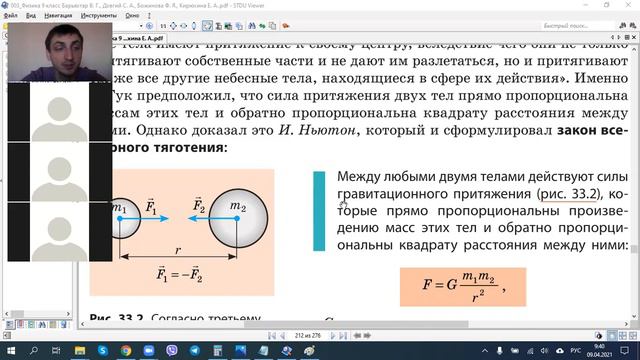Click left arrow of side panel scrollbar
This screenshot has width=640, height=360.
7,313
